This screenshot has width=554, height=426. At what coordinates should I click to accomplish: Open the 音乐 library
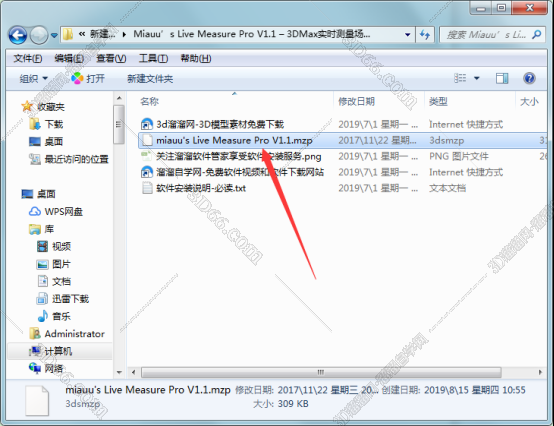61,316
